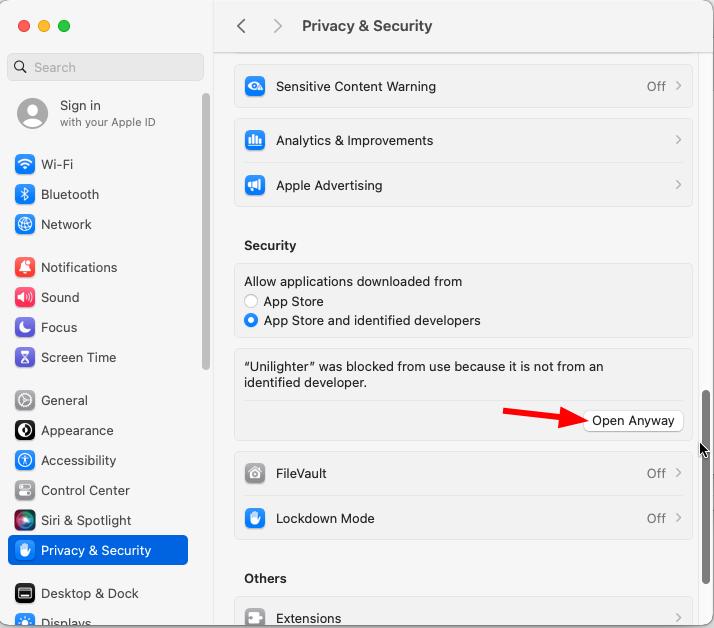Open Accessibility settings label
The image size is (714, 628).
pos(79,460)
